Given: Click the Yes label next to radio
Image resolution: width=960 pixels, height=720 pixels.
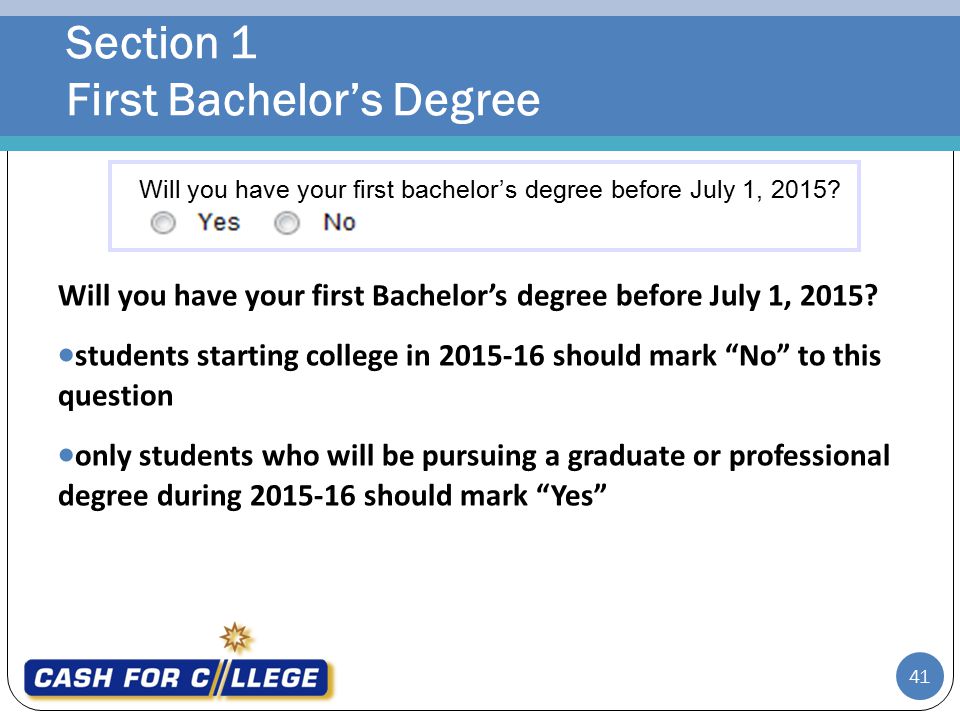Looking at the screenshot, I should (x=219, y=222).
